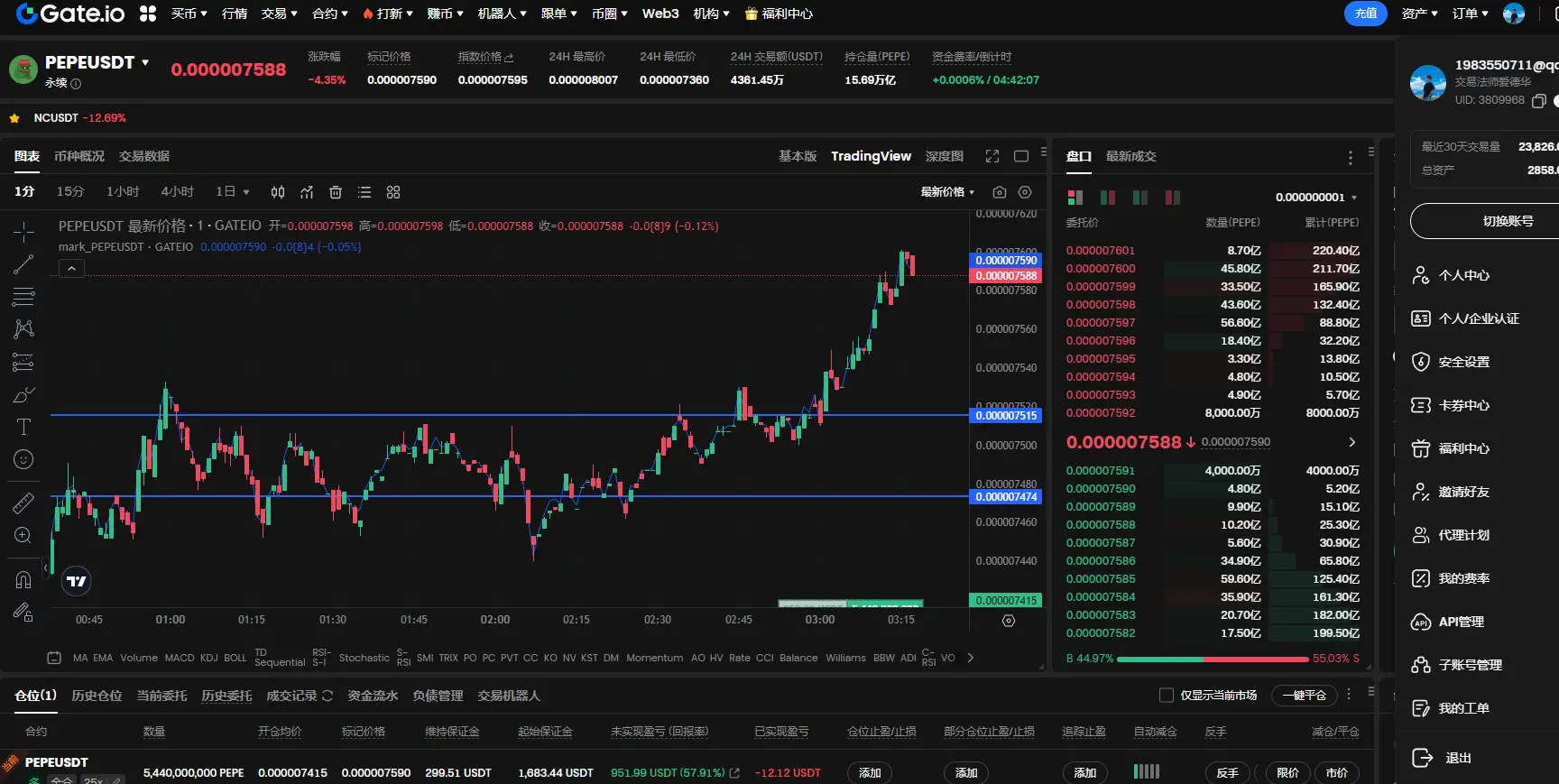This screenshot has height=784, width=1559.
Task: Select the 0.000007601 ask price row
Action: pyautogui.click(x=1100, y=251)
